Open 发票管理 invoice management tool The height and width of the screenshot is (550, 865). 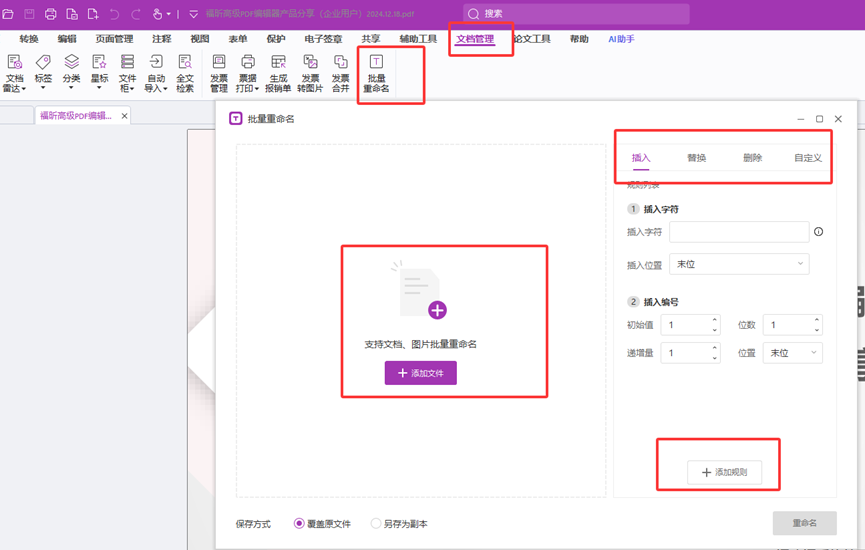[x=219, y=74]
